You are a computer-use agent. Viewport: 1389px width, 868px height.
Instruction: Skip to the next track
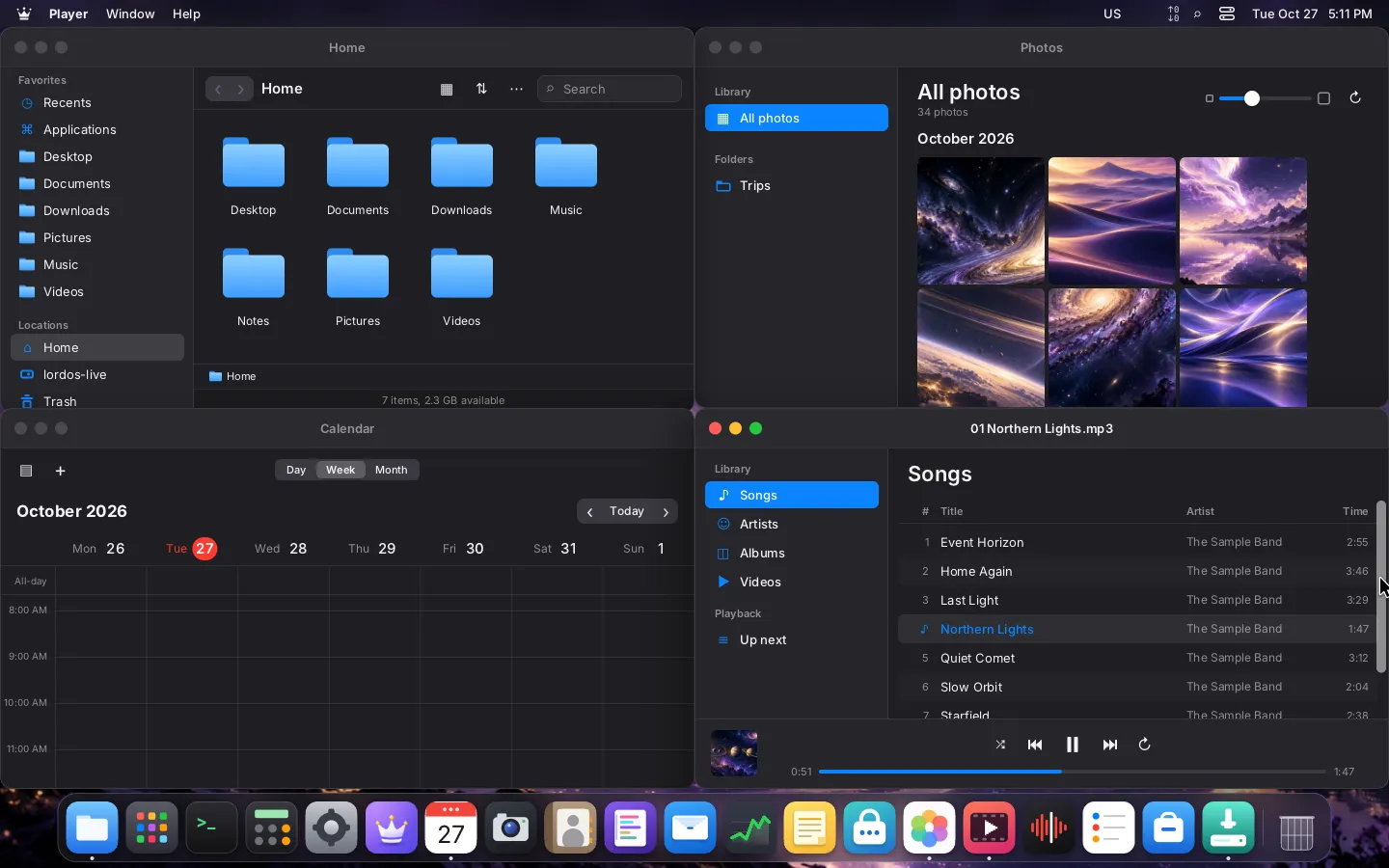click(x=1109, y=745)
